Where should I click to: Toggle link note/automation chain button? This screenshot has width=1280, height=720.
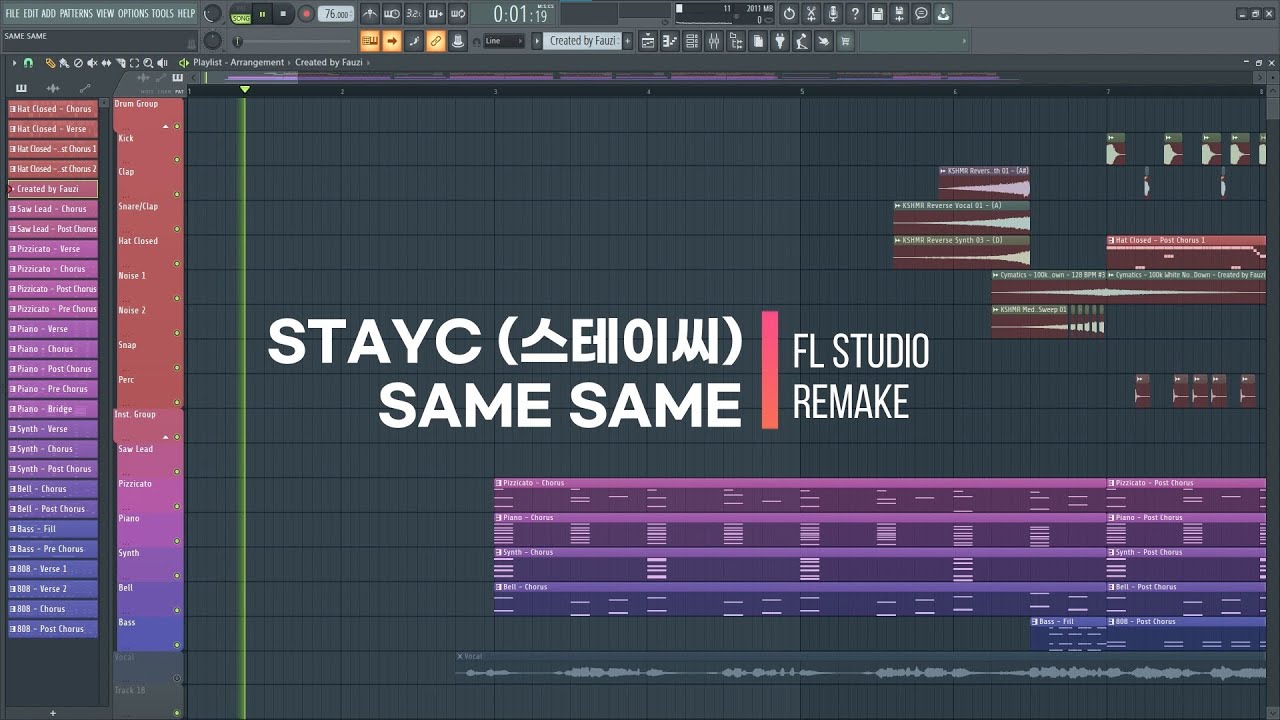[x=436, y=41]
